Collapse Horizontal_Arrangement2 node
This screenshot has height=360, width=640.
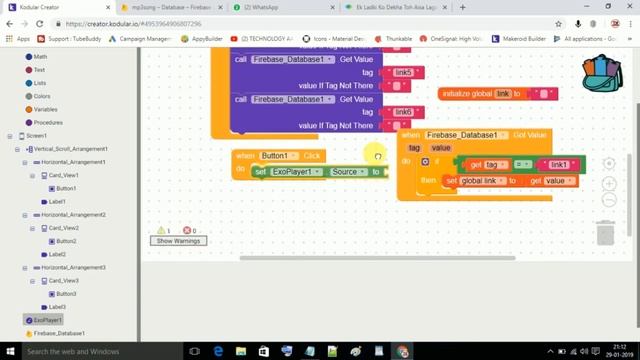click(x=25, y=215)
